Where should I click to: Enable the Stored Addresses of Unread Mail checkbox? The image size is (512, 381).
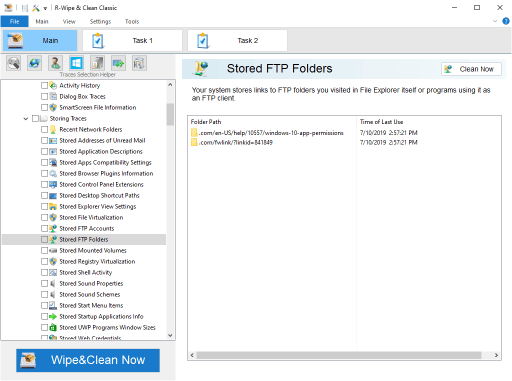(x=44, y=140)
